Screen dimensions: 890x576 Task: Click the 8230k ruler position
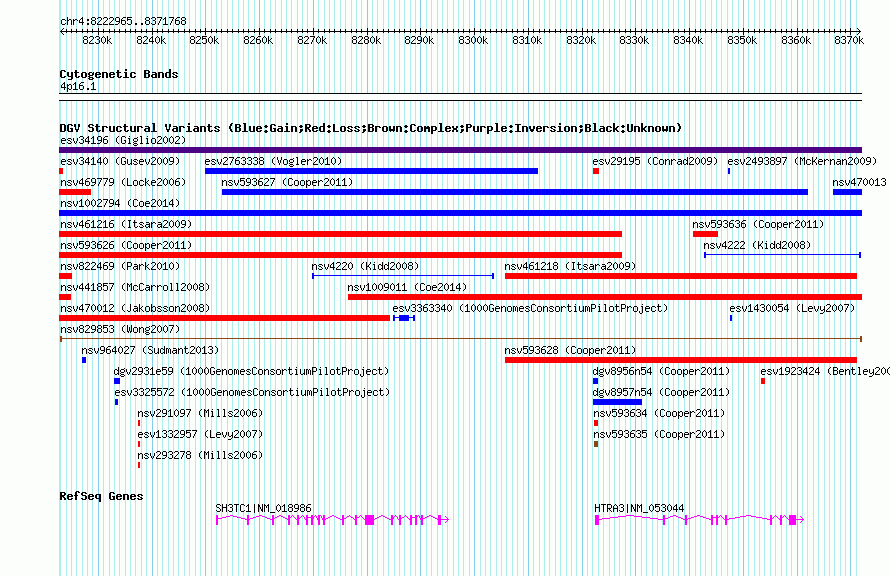[97, 40]
